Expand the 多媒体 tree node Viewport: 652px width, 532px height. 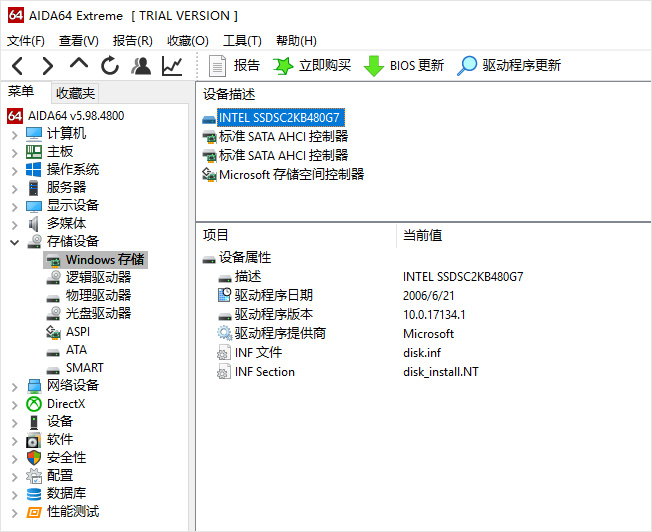pos(15,225)
